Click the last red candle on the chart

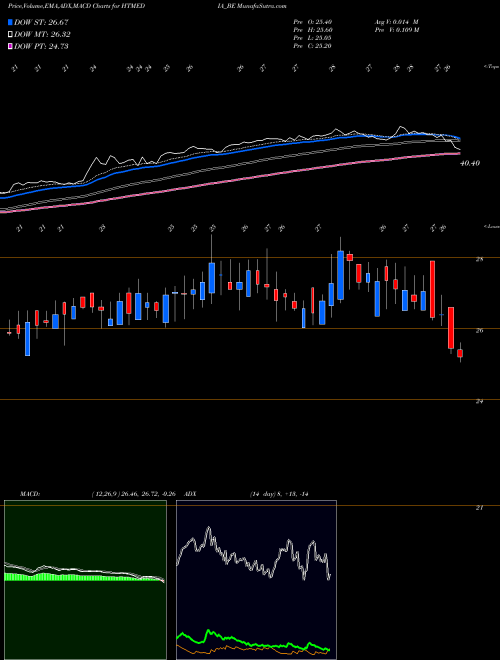[460, 353]
